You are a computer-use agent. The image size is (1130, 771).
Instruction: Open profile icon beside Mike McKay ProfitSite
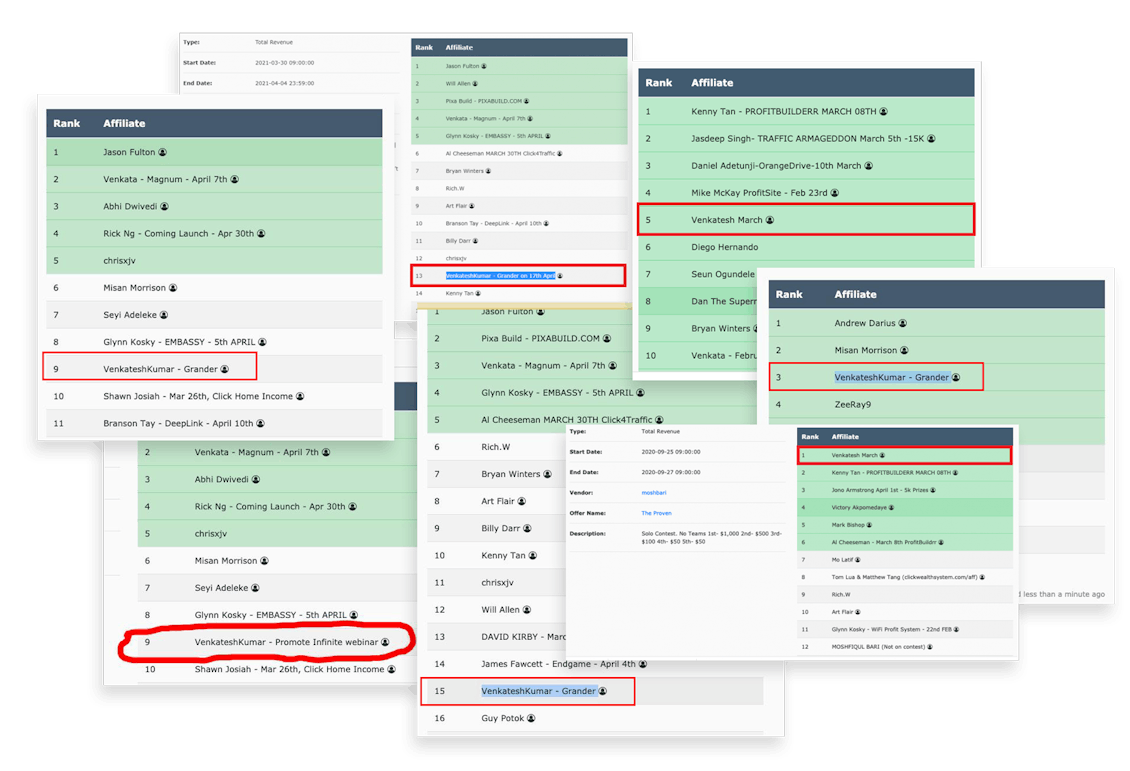click(x=835, y=192)
